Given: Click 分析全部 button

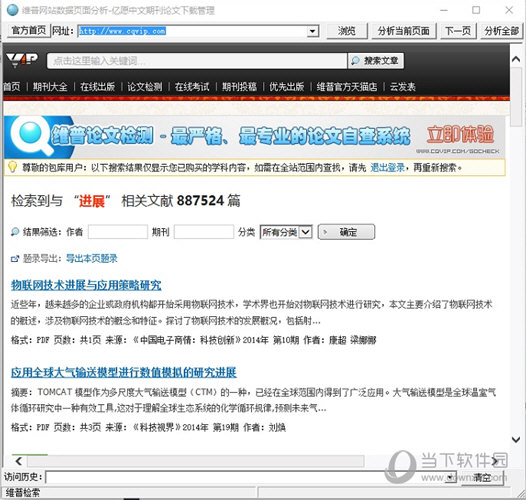Looking at the screenshot, I should 502,31.
